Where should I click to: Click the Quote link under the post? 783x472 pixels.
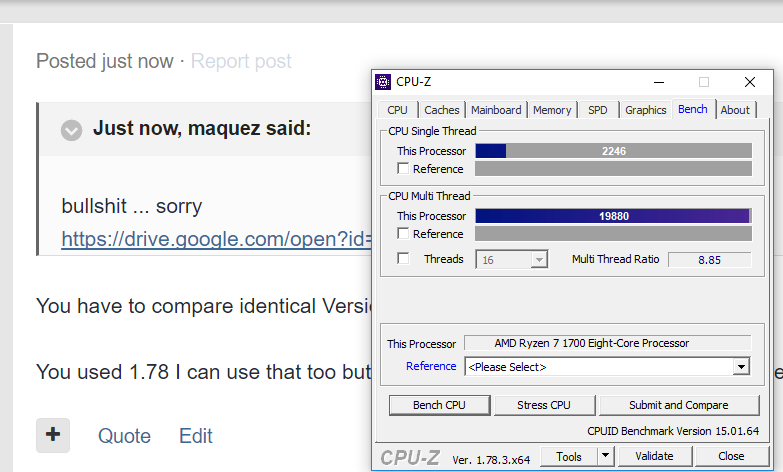124,436
